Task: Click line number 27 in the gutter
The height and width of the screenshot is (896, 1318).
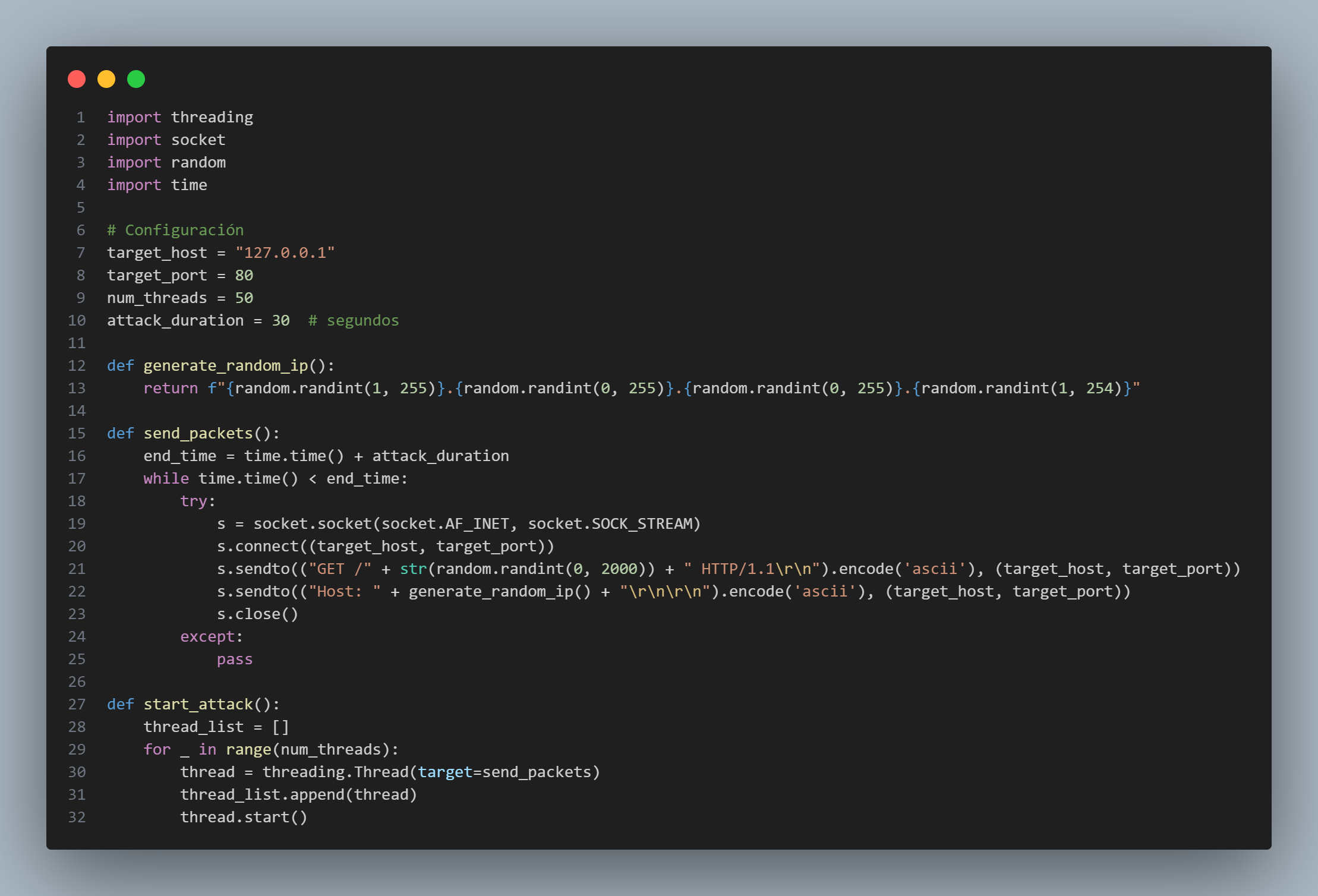Action: click(77, 704)
